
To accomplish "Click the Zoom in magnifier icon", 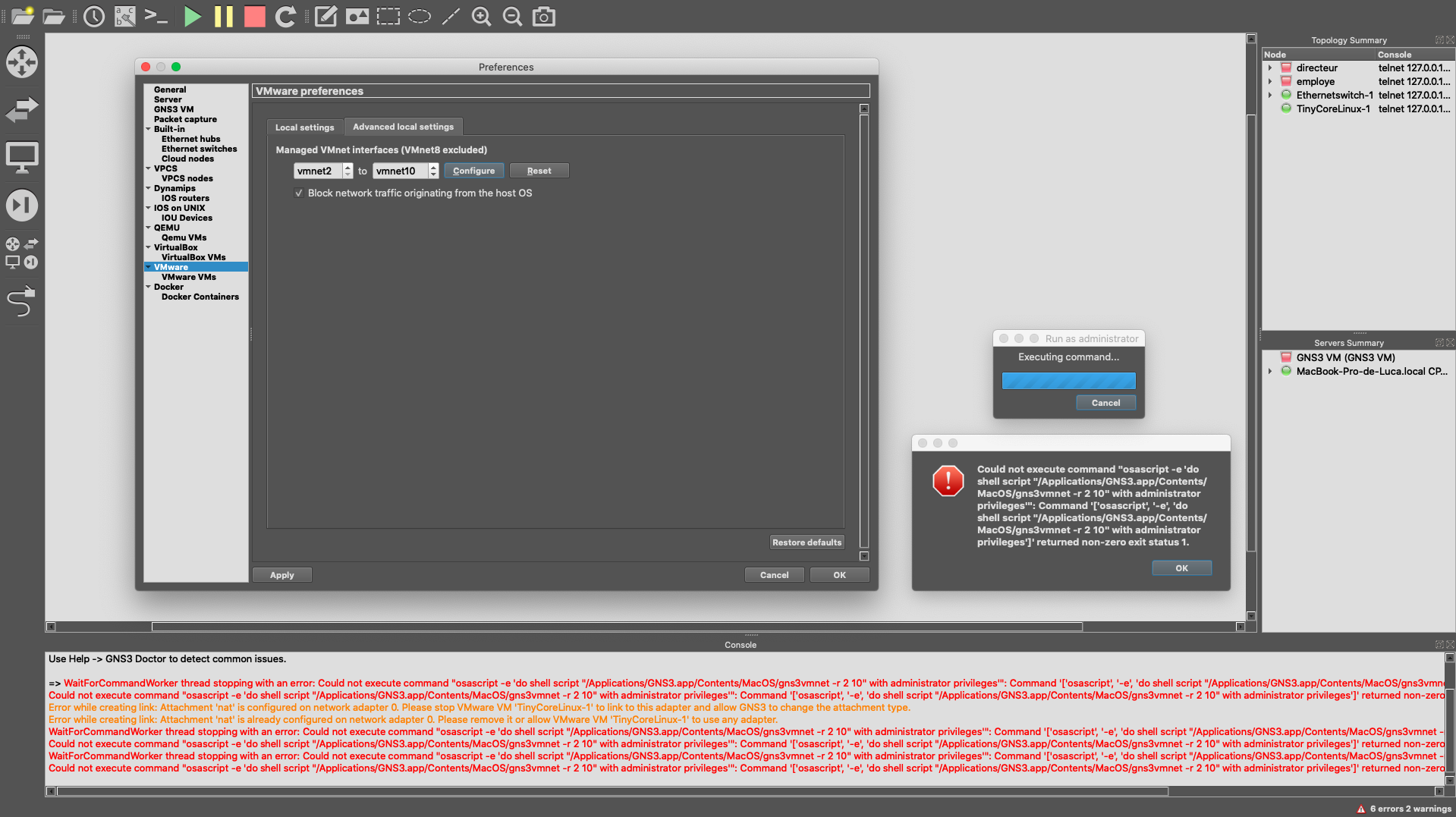I will point(481,16).
